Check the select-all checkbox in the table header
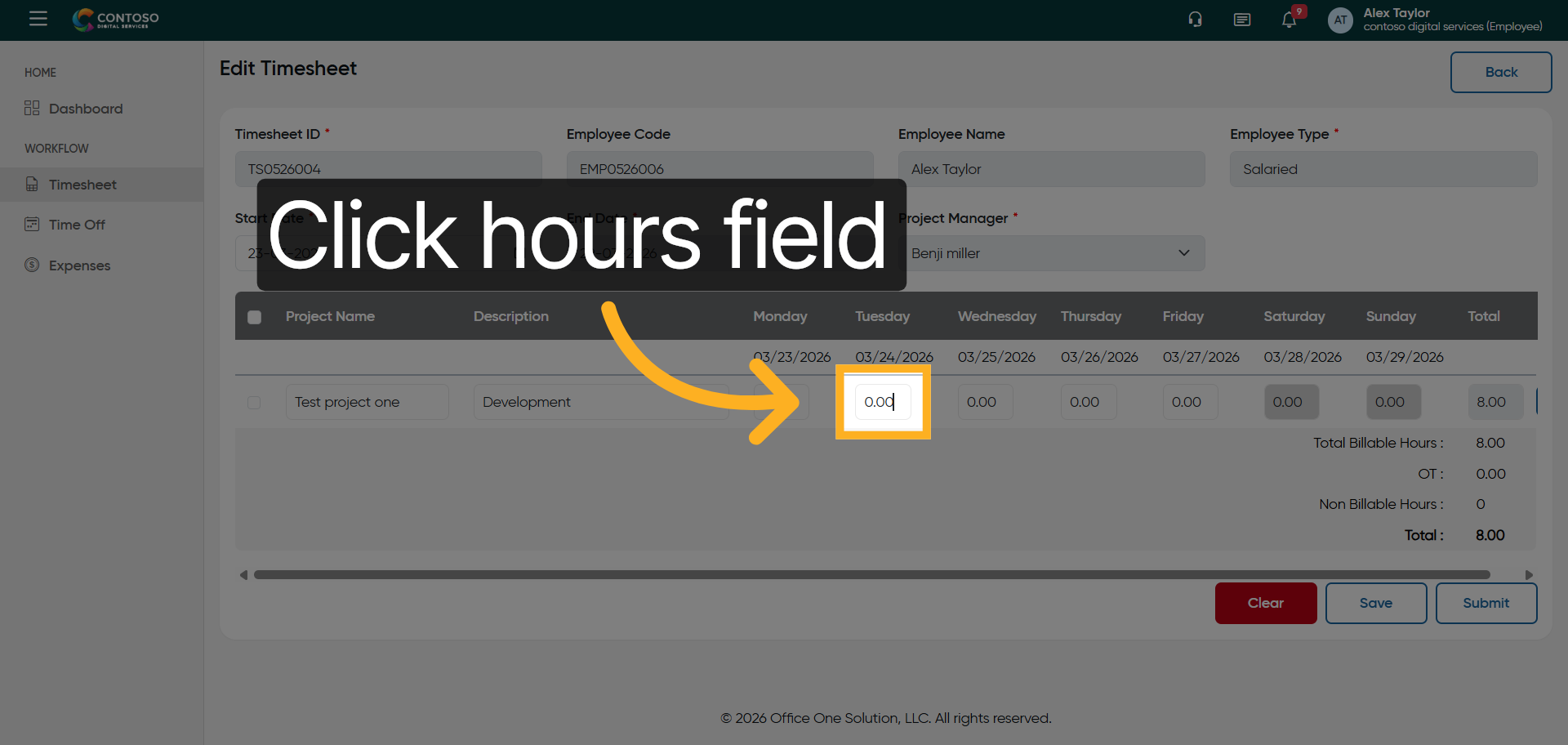Screen dimensions: 1568x745 [254, 317]
